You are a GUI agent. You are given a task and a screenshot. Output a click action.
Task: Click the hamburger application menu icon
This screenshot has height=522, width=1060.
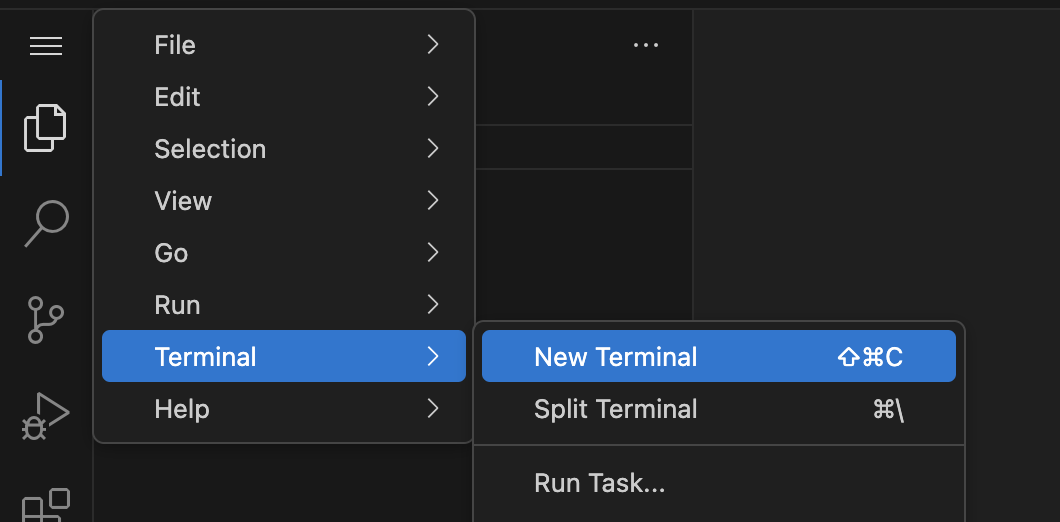coord(46,46)
